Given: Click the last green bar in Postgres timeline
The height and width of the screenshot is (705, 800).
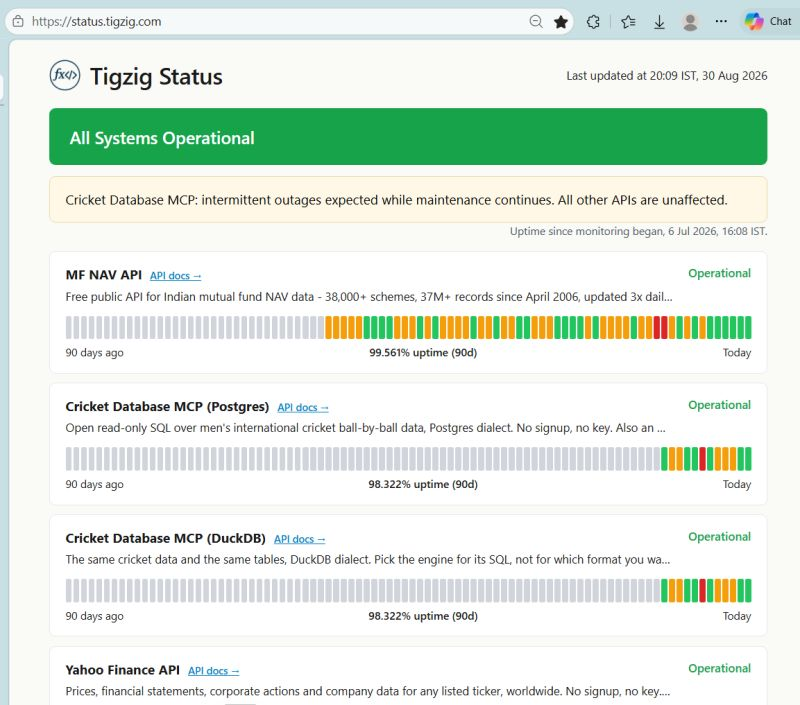Looking at the screenshot, I should (748, 459).
